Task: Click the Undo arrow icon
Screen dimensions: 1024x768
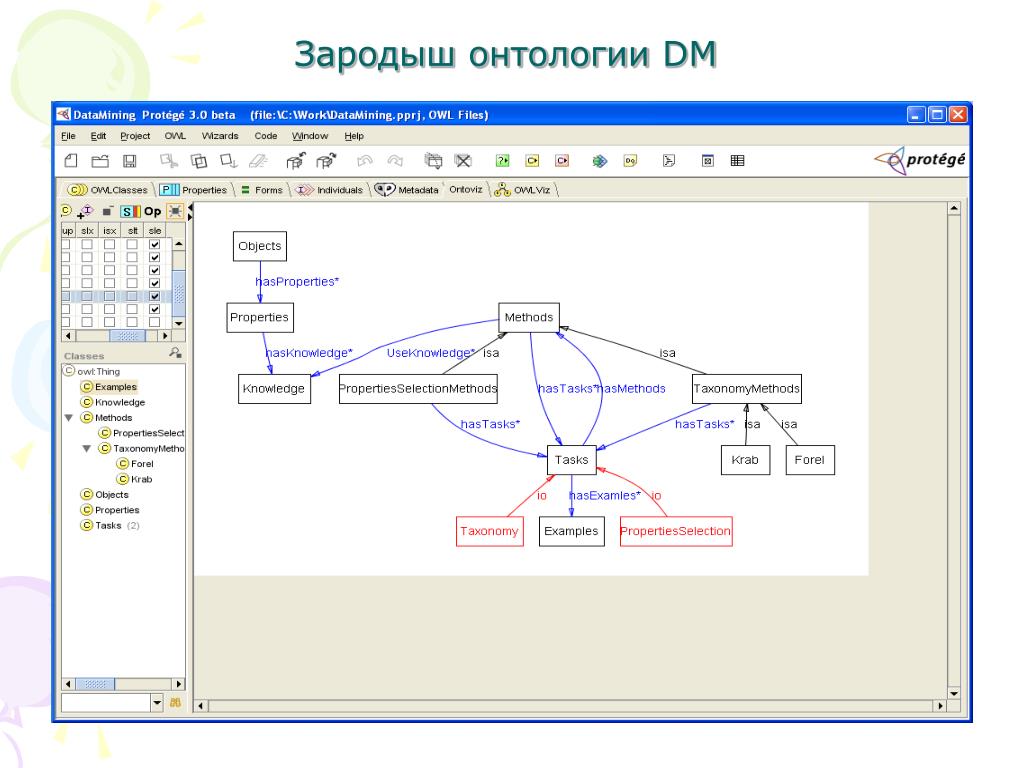Action: pyautogui.click(x=364, y=161)
